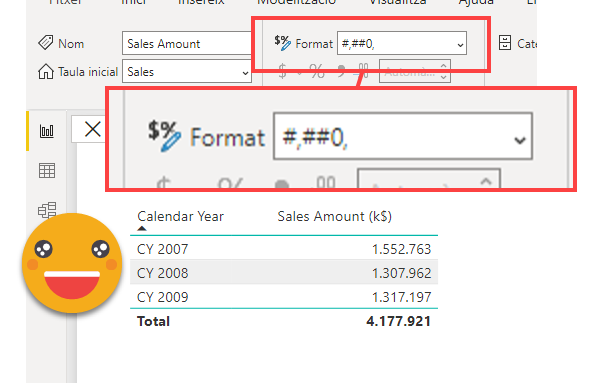Image resolution: width=594 pixels, height=383 pixels.
Task: Click the currency symbol button in top ribbon
Action: tap(282, 71)
